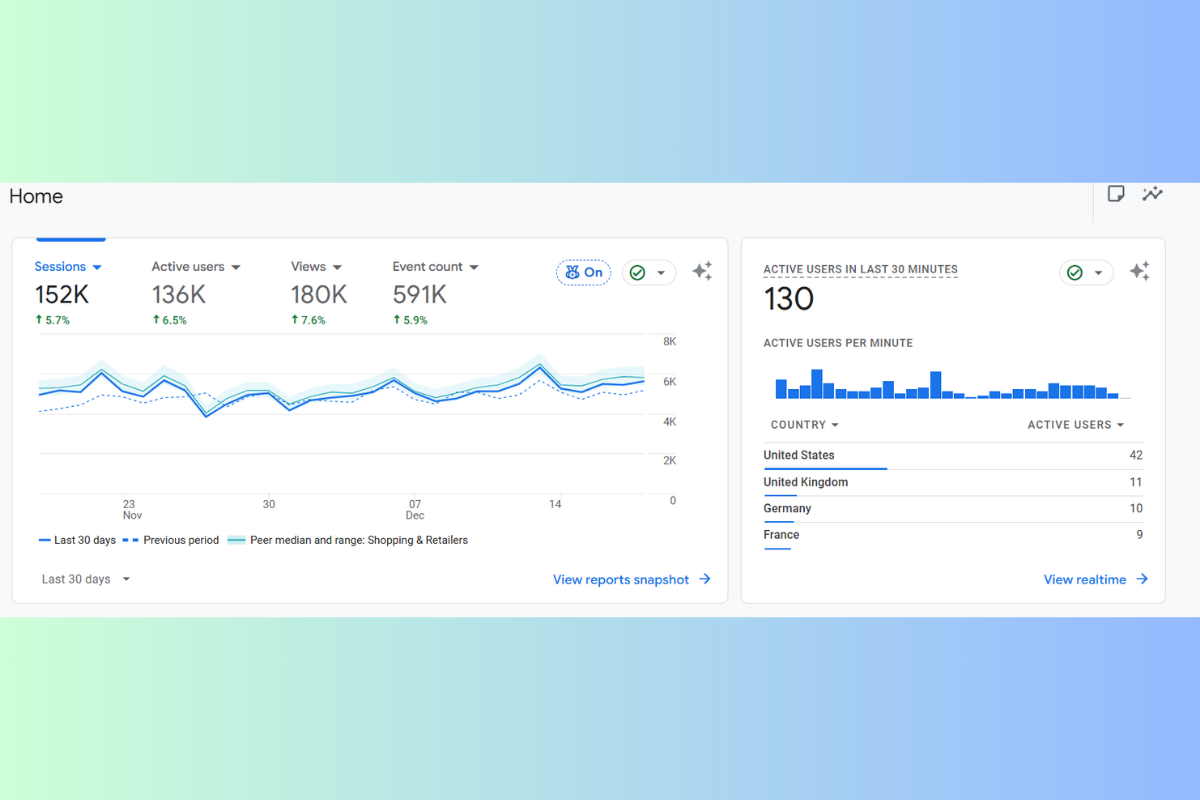The width and height of the screenshot is (1200, 800).
Task: Toggle Peer median and range legend entry
Action: (348, 540)
